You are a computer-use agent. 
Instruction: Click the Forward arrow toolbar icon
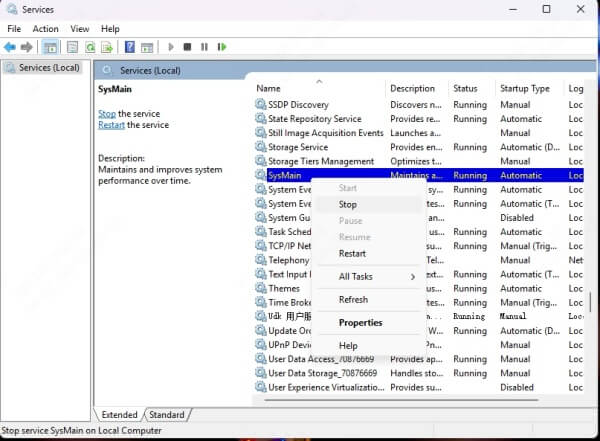click(26, 47)
